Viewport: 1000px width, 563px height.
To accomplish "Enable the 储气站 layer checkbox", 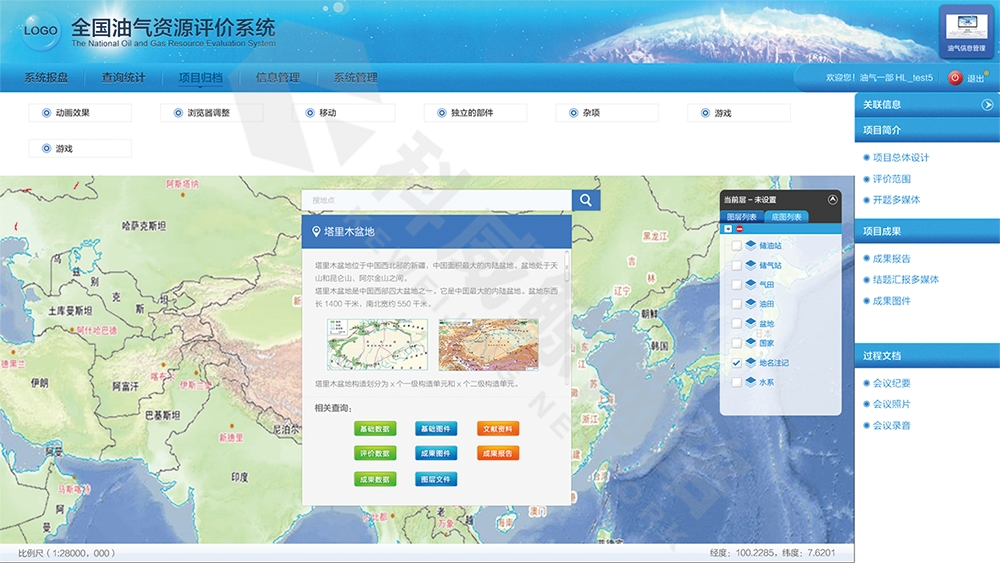I will point(736,265).
